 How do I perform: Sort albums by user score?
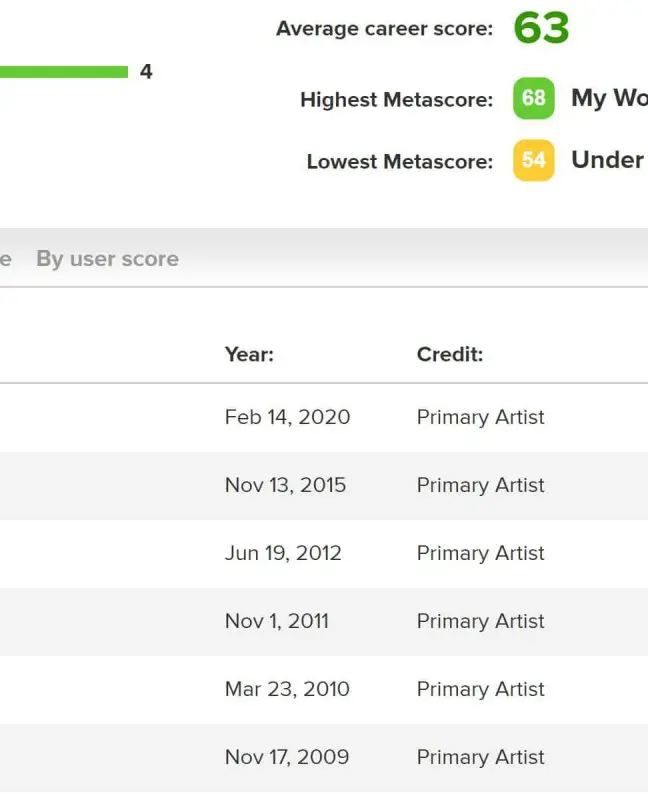click(x=107, y=259)
